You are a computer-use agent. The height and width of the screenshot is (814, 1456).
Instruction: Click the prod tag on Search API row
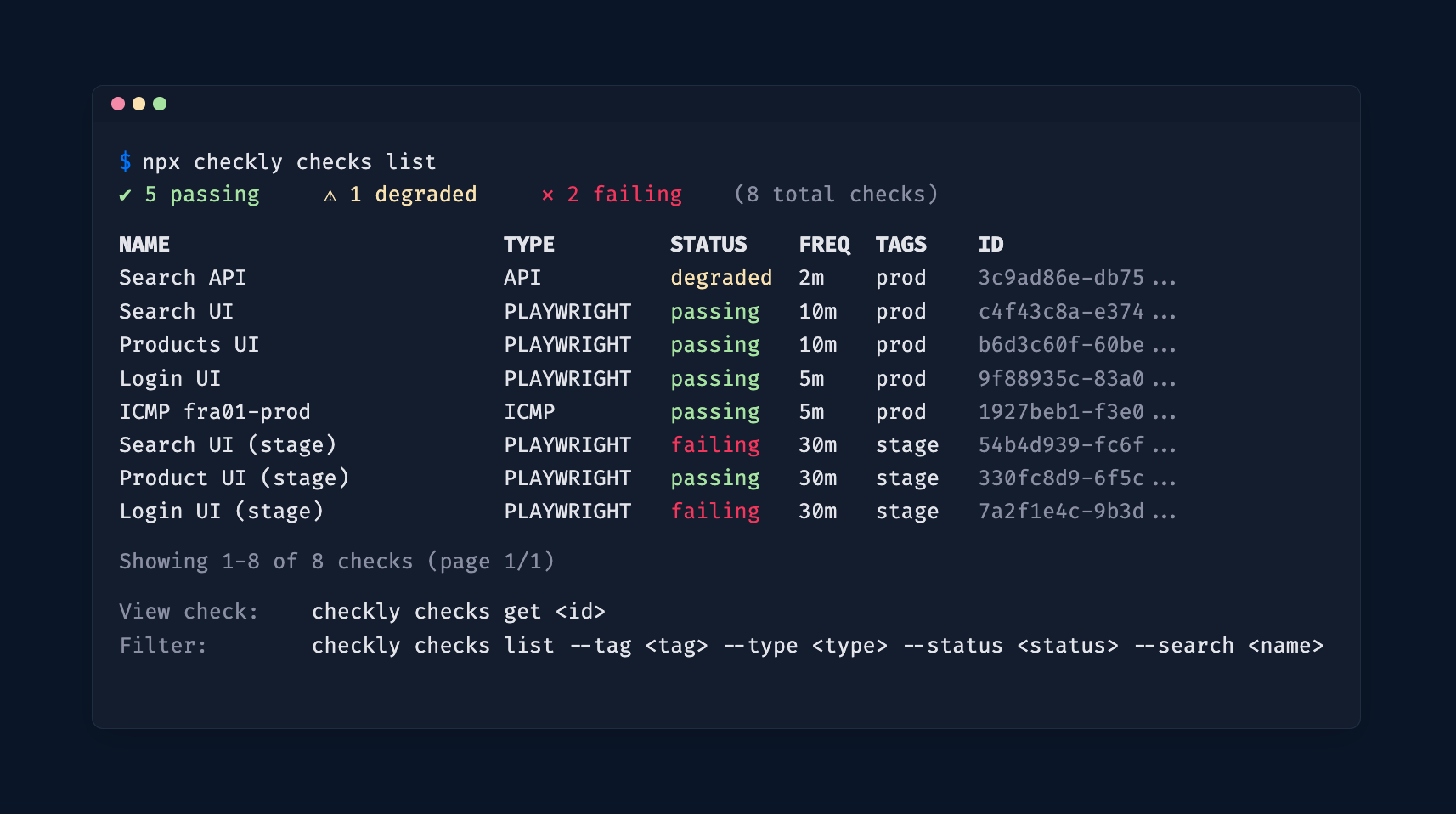point(900,277)
